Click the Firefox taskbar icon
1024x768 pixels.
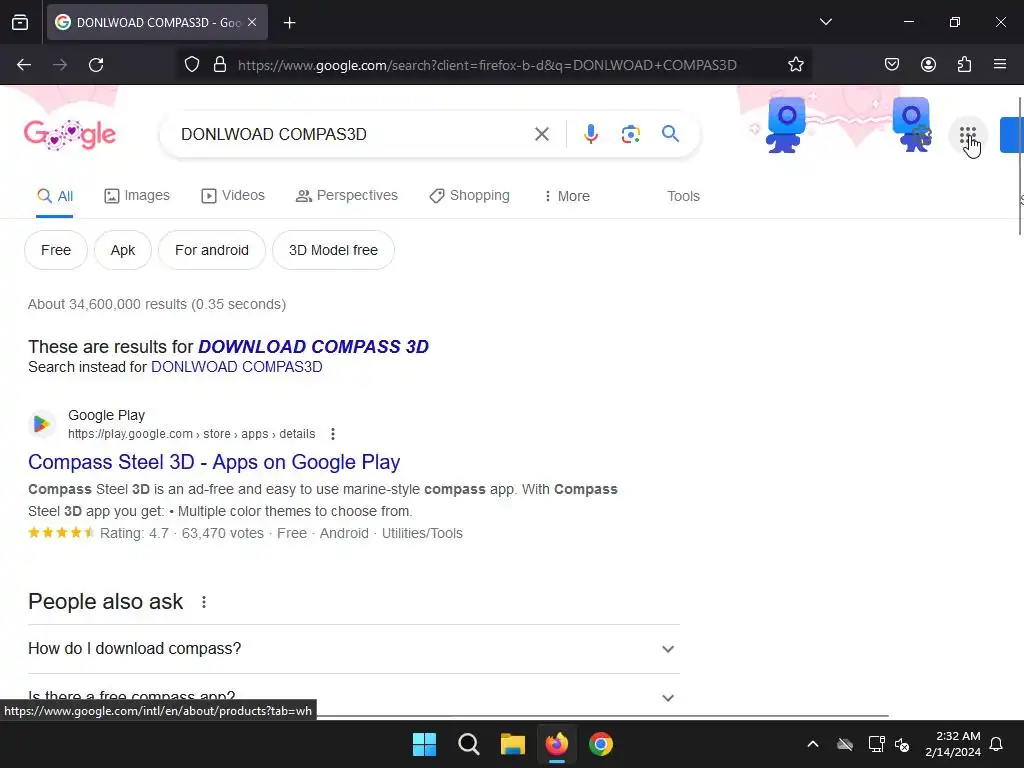[557, 744]
